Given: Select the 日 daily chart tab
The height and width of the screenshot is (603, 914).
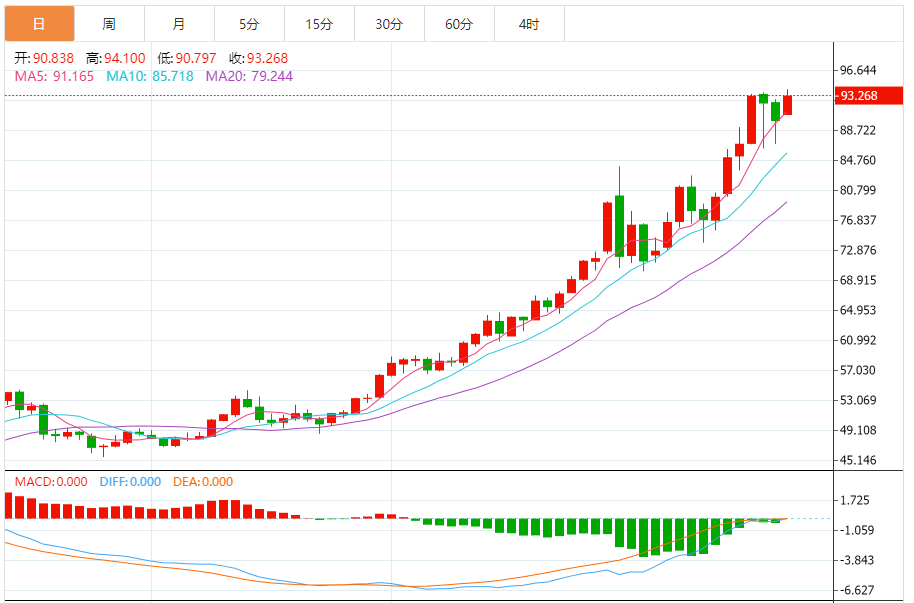Looking at the screenshot, I should click(39, 24).
